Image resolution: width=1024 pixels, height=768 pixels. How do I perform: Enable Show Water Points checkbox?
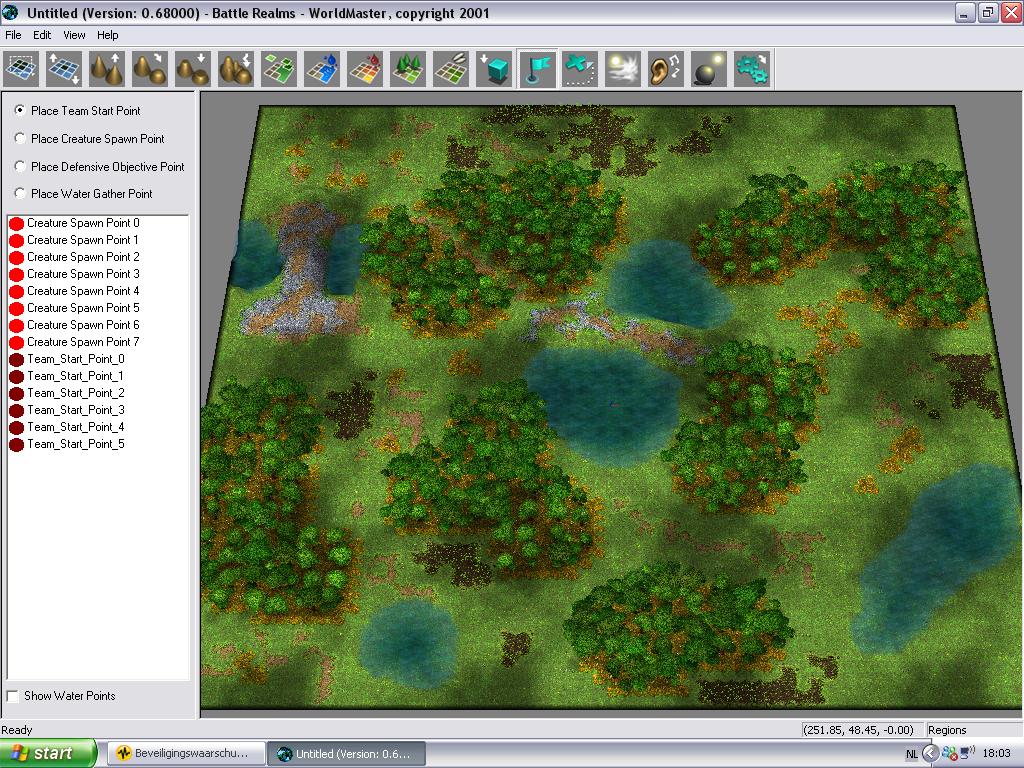12,696
